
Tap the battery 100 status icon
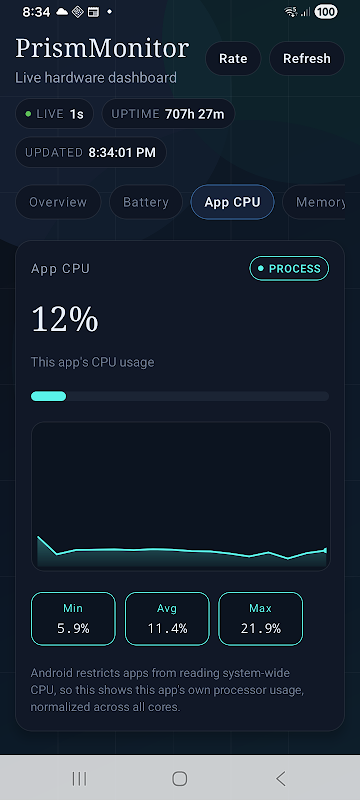326,12
